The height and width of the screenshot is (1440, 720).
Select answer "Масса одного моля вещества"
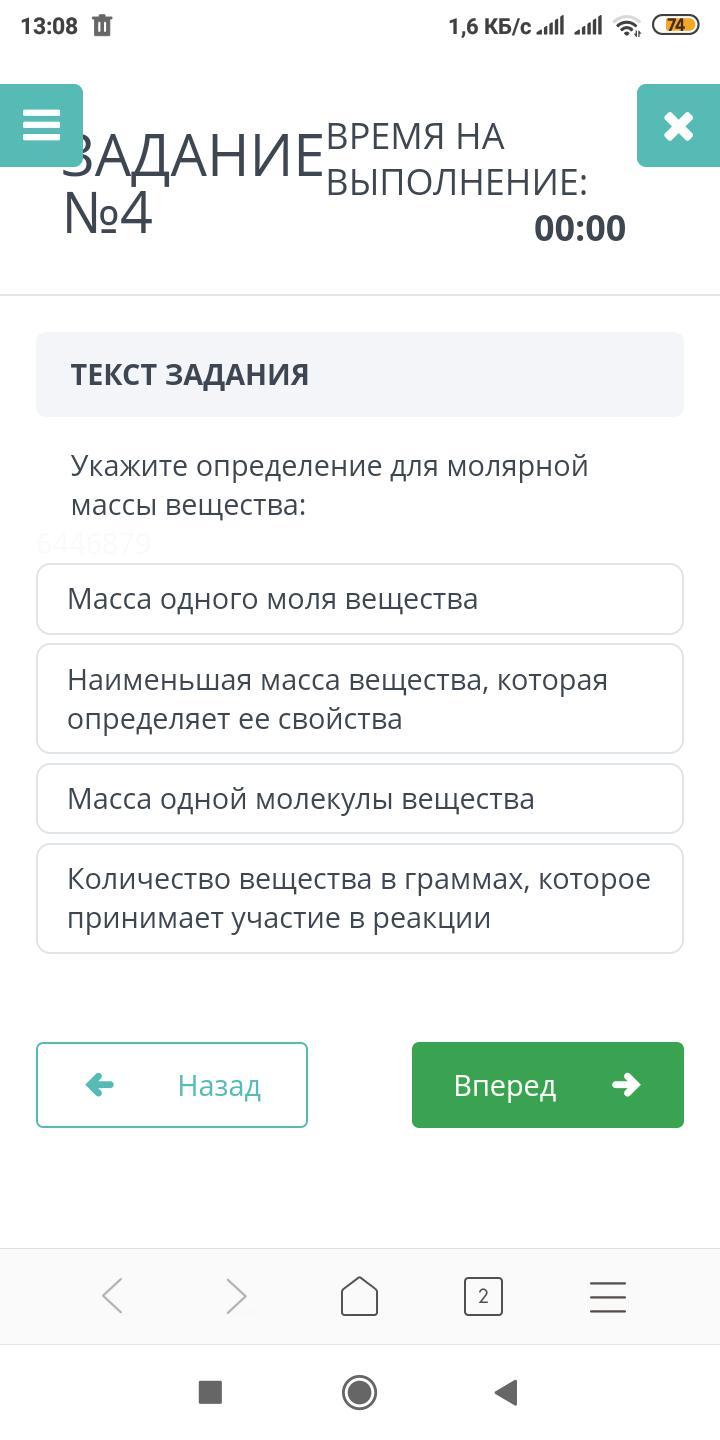(x=360, y=599)
